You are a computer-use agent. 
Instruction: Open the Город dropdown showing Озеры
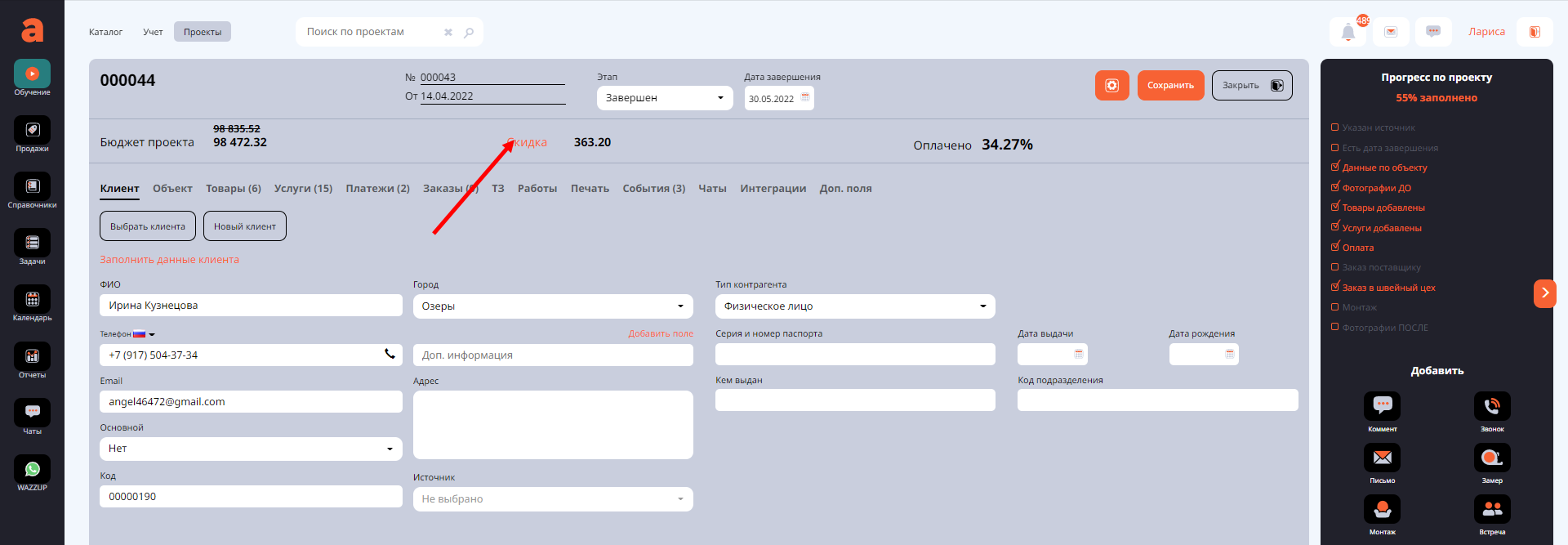(x=552, y=306)
